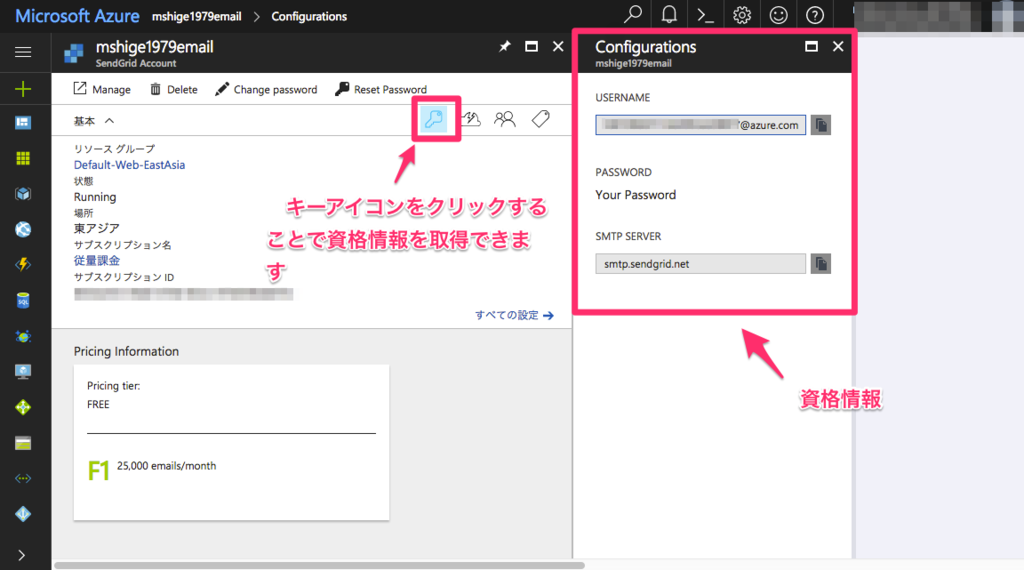Click the feedback smiley icon
The width and height of the screenshot is (1024, 570).
[778, 15]
